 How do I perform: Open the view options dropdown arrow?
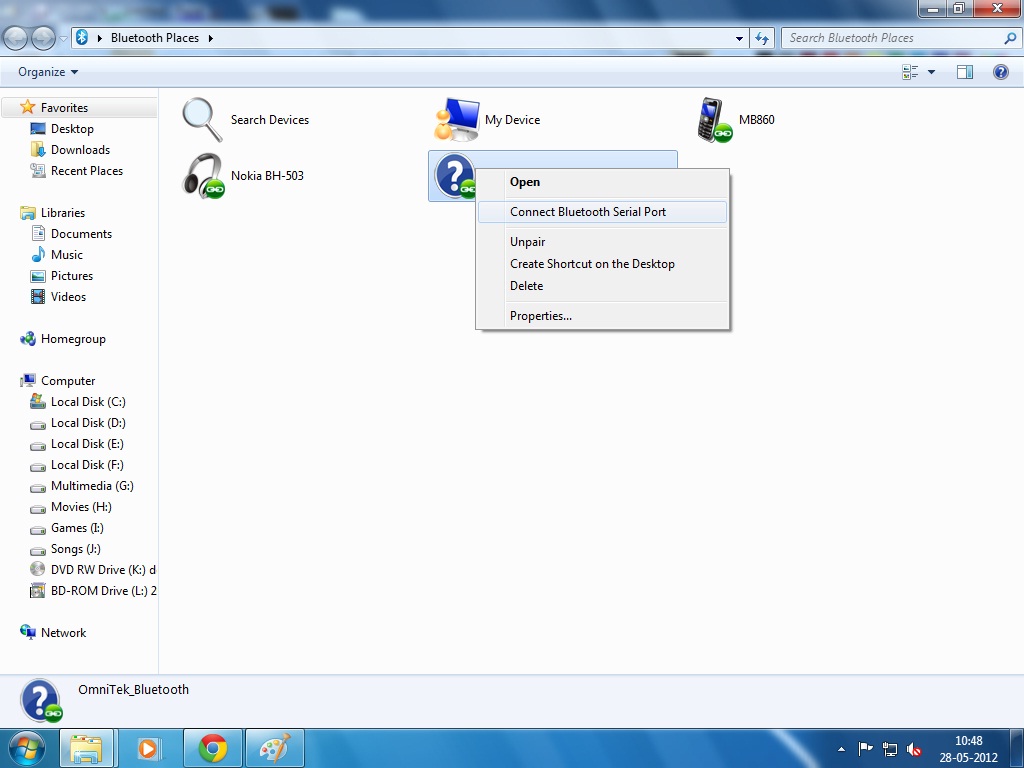tap(931, 72)
